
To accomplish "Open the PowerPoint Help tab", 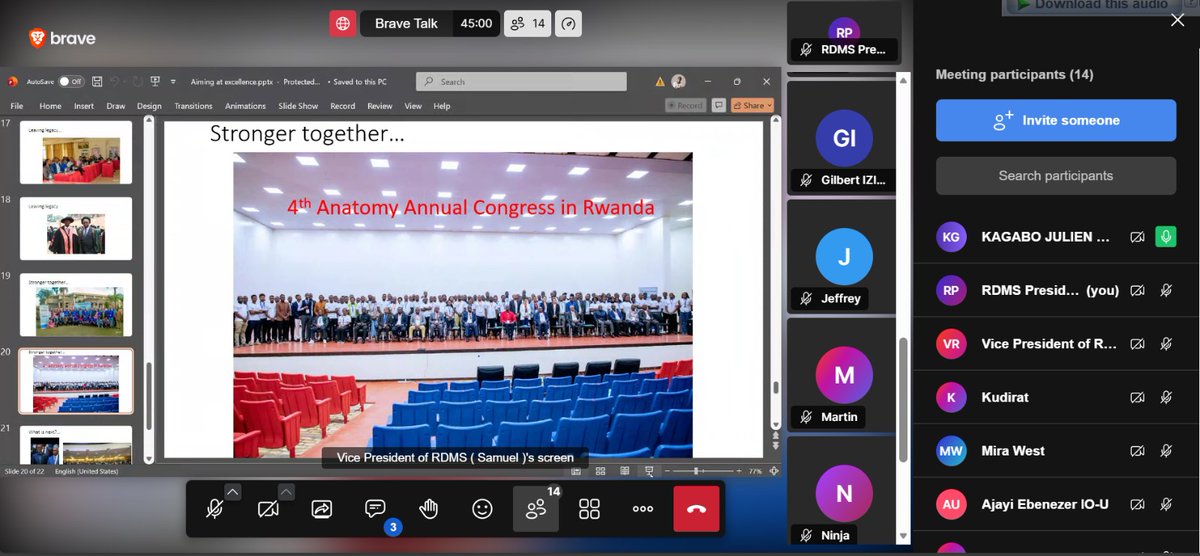I will 442,106.
